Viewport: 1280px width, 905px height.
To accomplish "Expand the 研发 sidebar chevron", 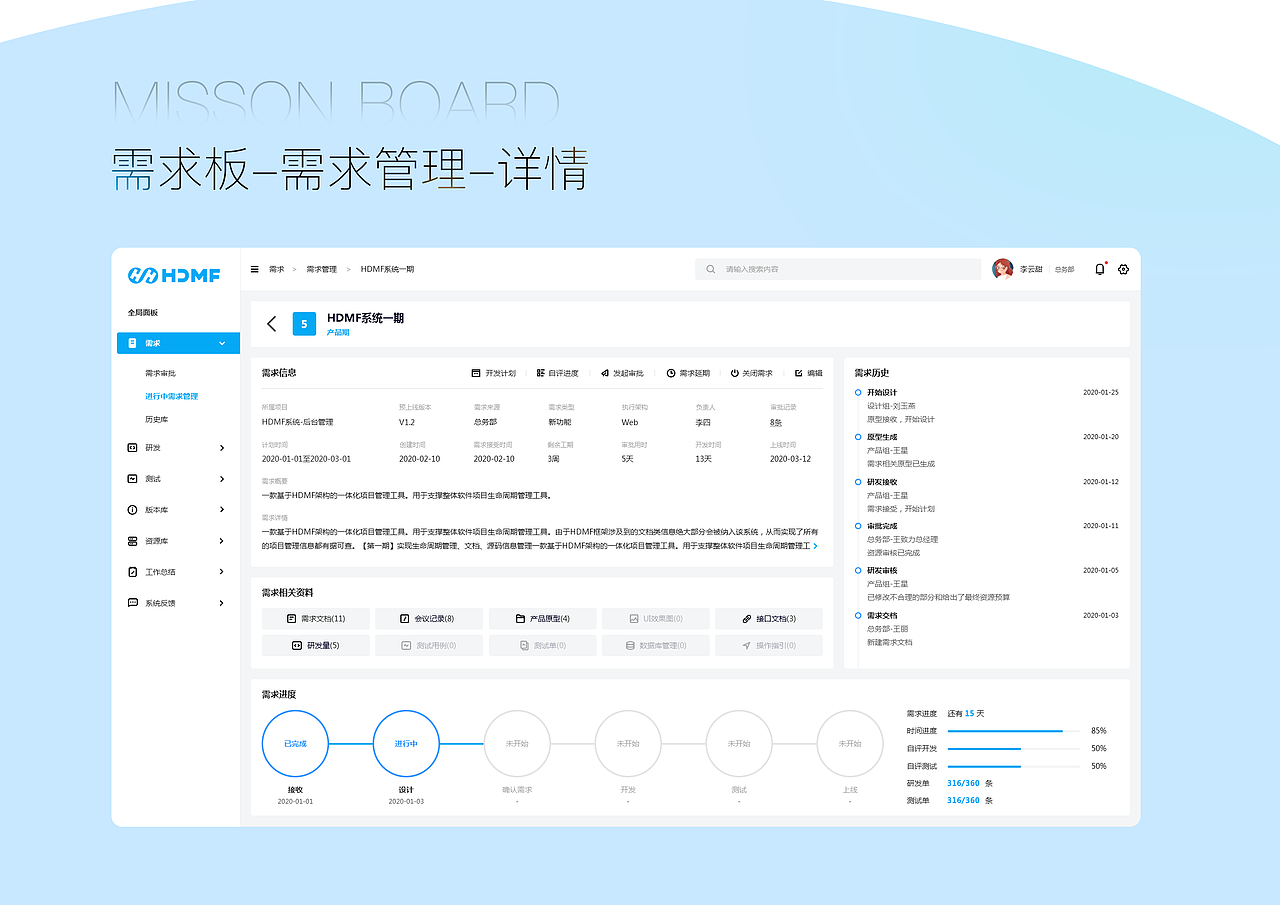I will (222, 447).
